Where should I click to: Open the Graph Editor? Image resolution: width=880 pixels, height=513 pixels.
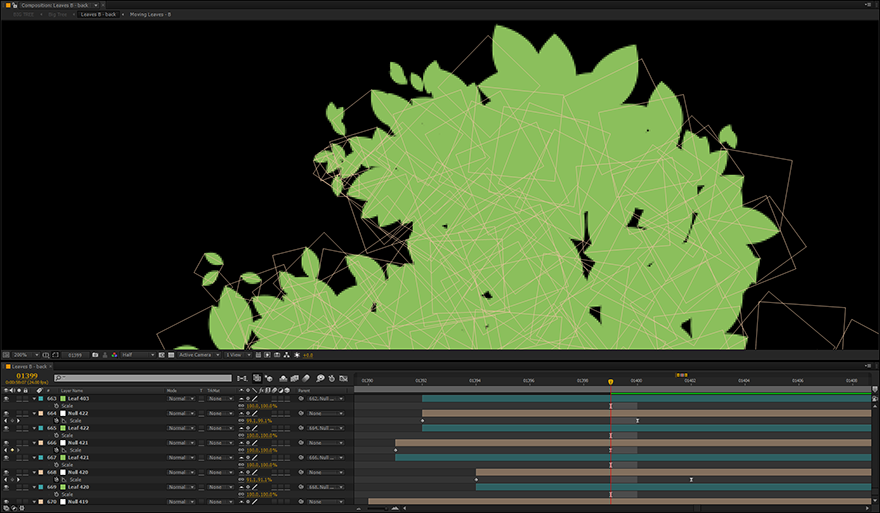click(x=343, y=378)
